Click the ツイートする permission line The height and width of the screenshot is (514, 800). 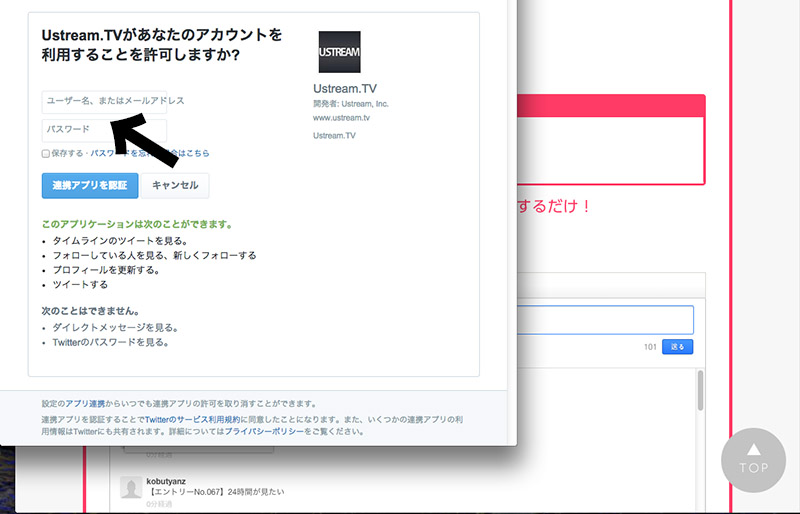pyautogui.click(x=80, y=285)
